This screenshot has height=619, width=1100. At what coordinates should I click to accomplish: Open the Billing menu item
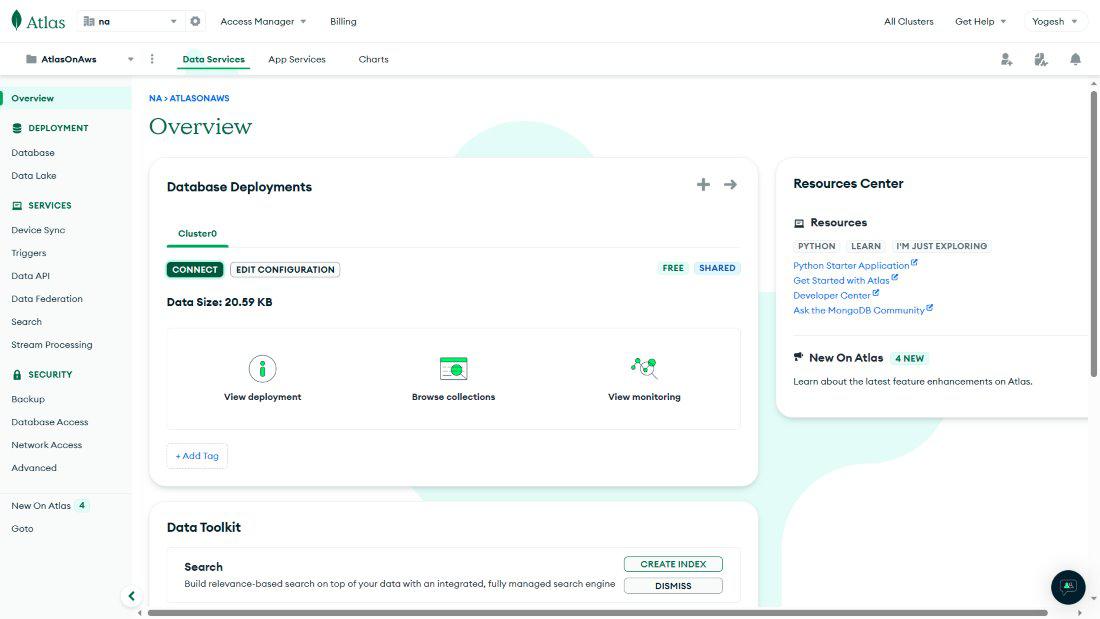coord(343,22)
